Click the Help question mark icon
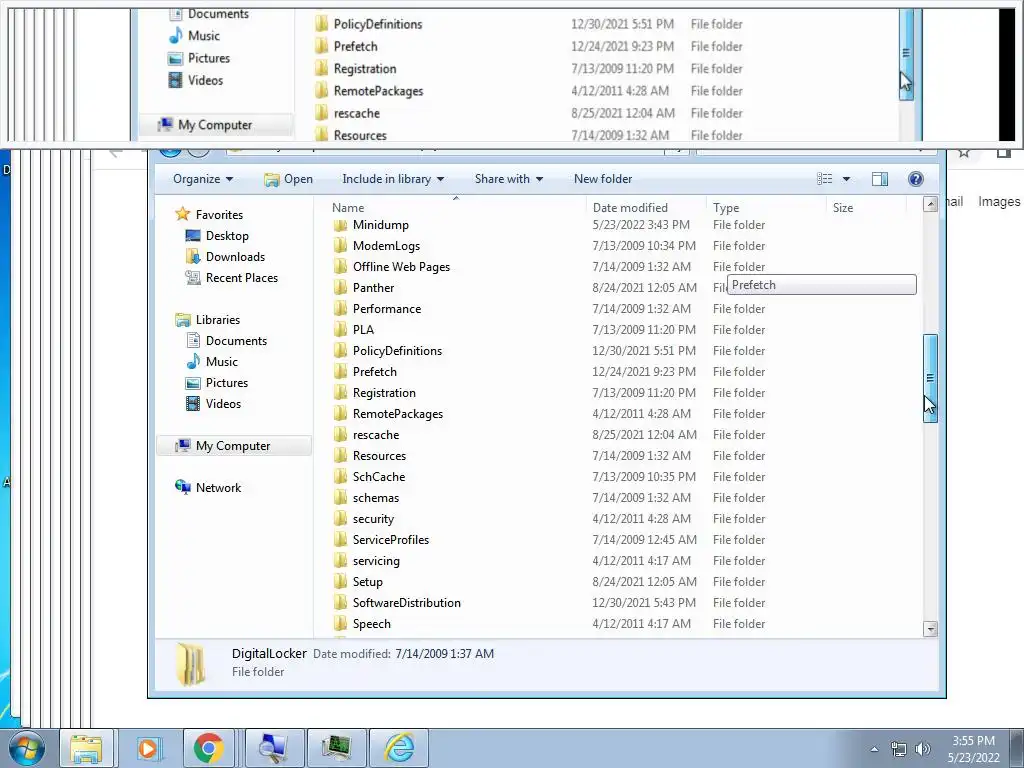The width and height of the screenshot is (1024, 768). coord(916,179)
